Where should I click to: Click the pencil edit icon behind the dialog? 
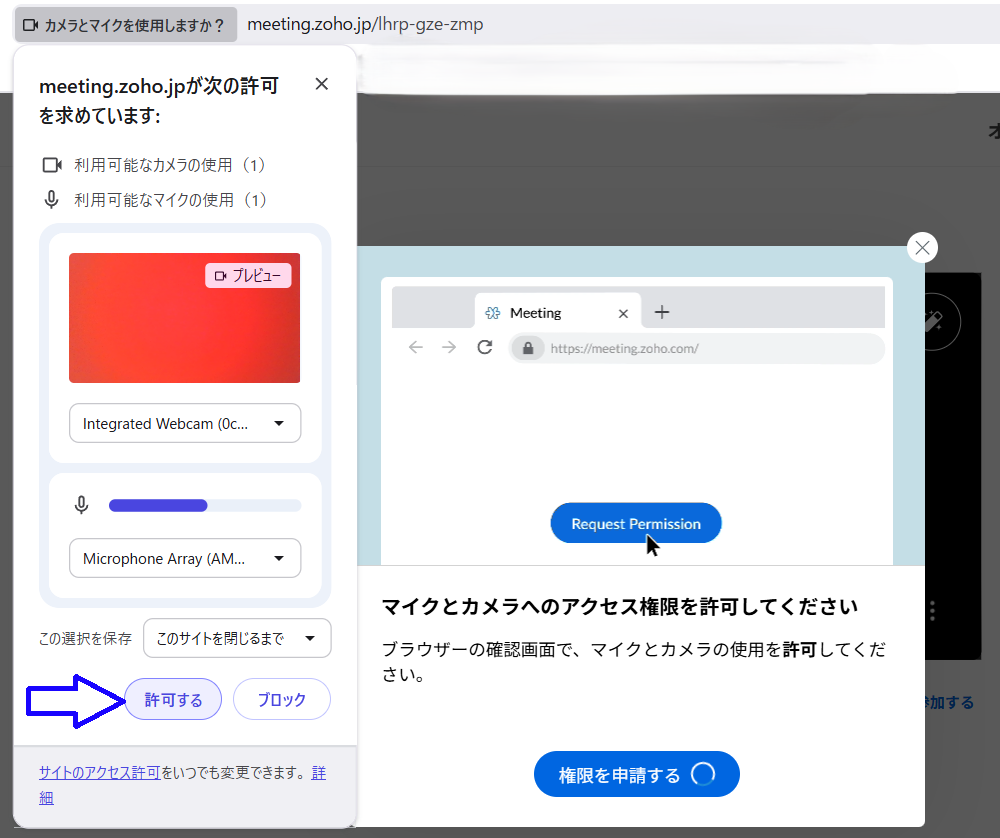[935, 321]
